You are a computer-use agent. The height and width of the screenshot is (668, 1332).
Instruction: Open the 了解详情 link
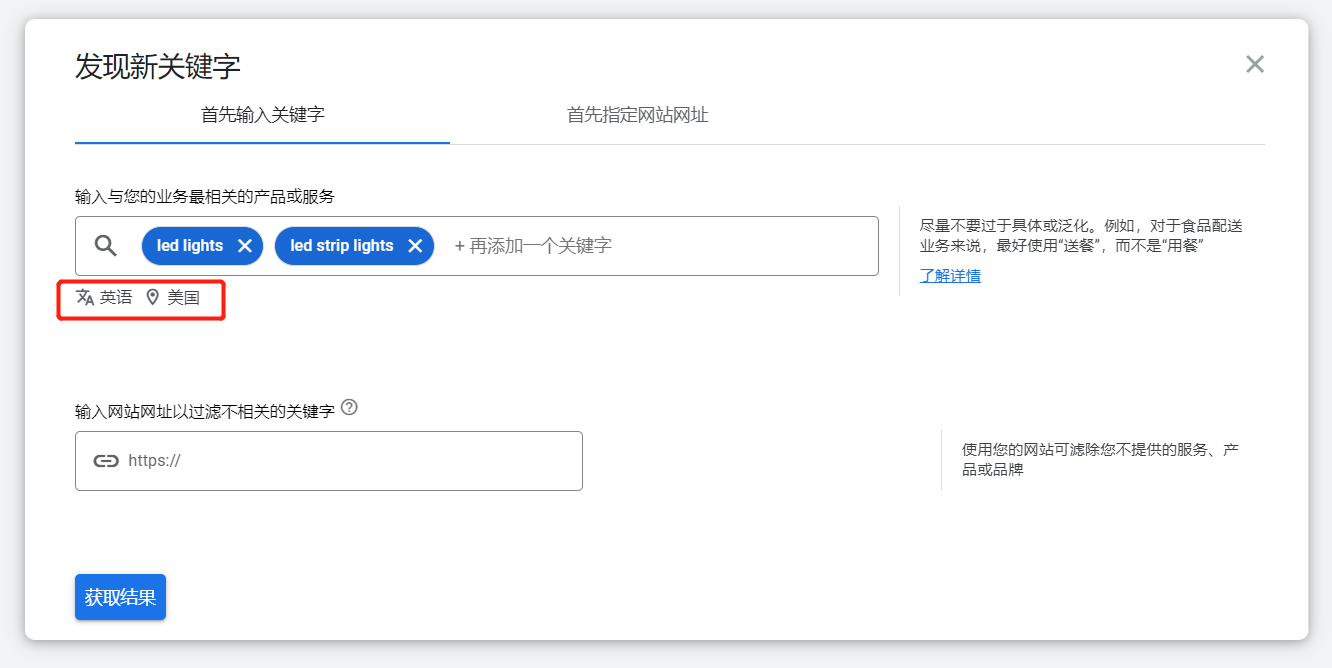[x=950, y=276]
